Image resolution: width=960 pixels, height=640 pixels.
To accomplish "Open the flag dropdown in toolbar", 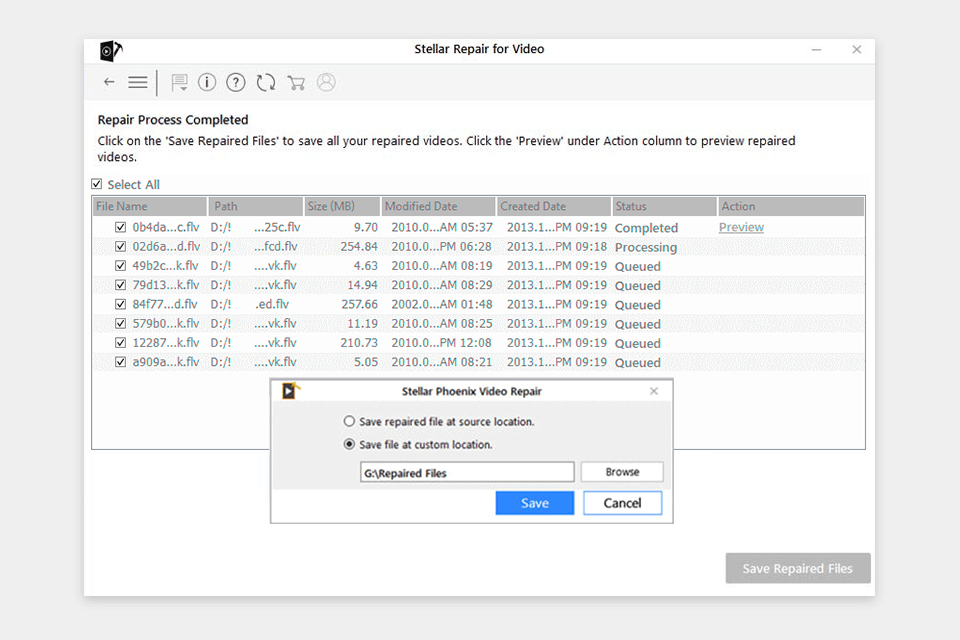I will [x=179, y=83].
